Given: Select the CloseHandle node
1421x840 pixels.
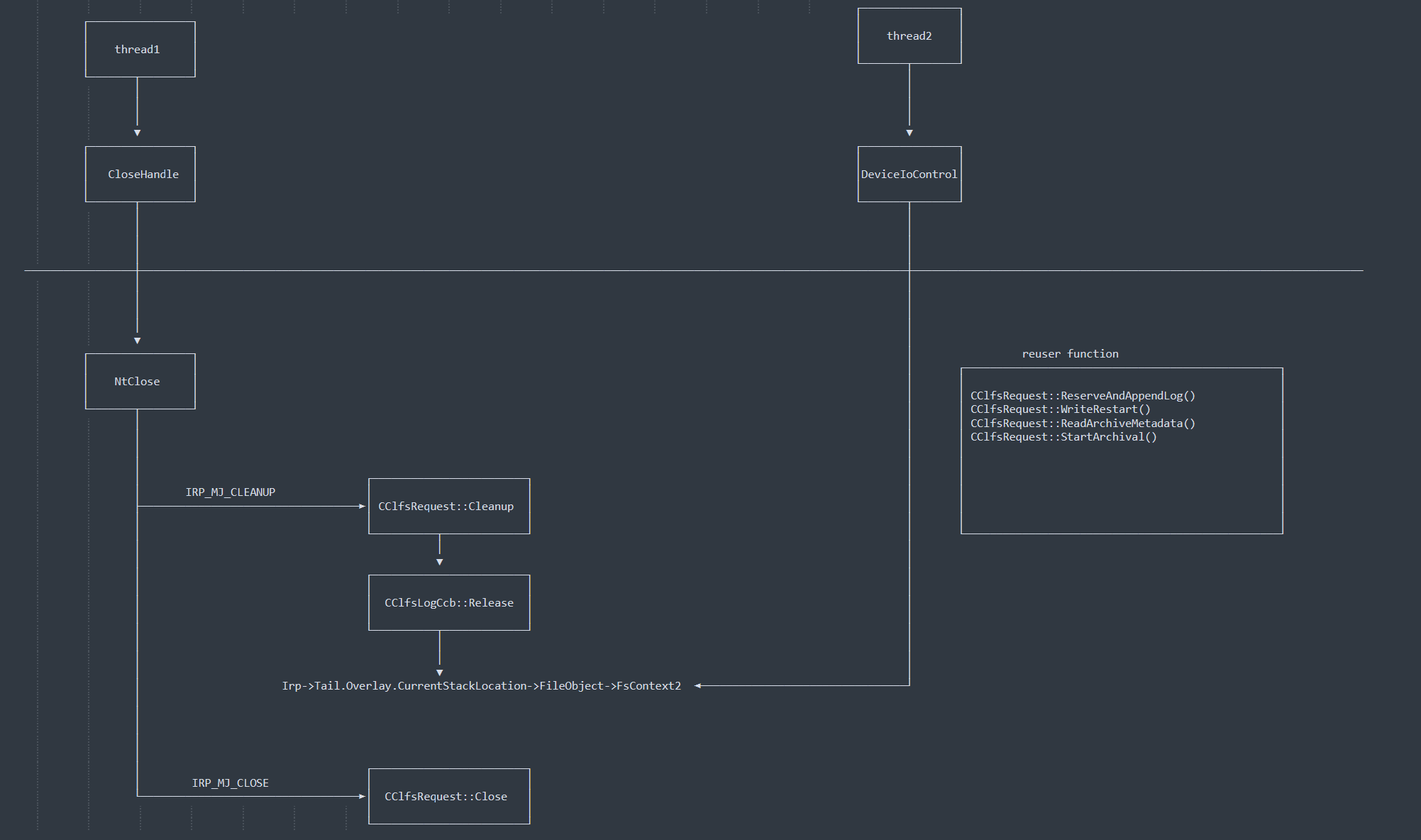Looking at the screenshot, I should (140, 175).
